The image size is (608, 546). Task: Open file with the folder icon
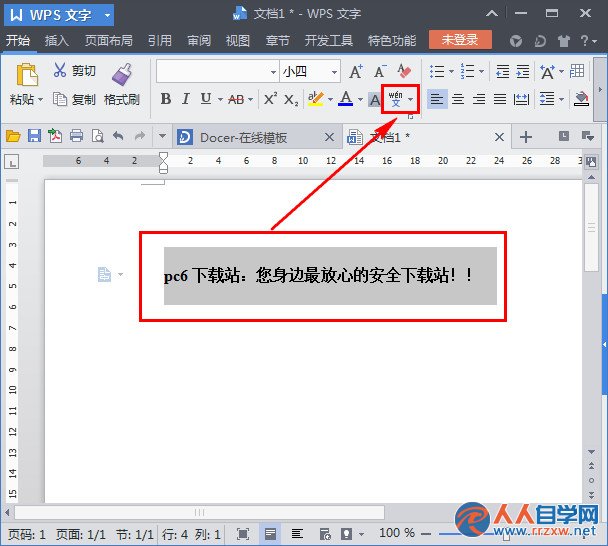coord(13,136)
